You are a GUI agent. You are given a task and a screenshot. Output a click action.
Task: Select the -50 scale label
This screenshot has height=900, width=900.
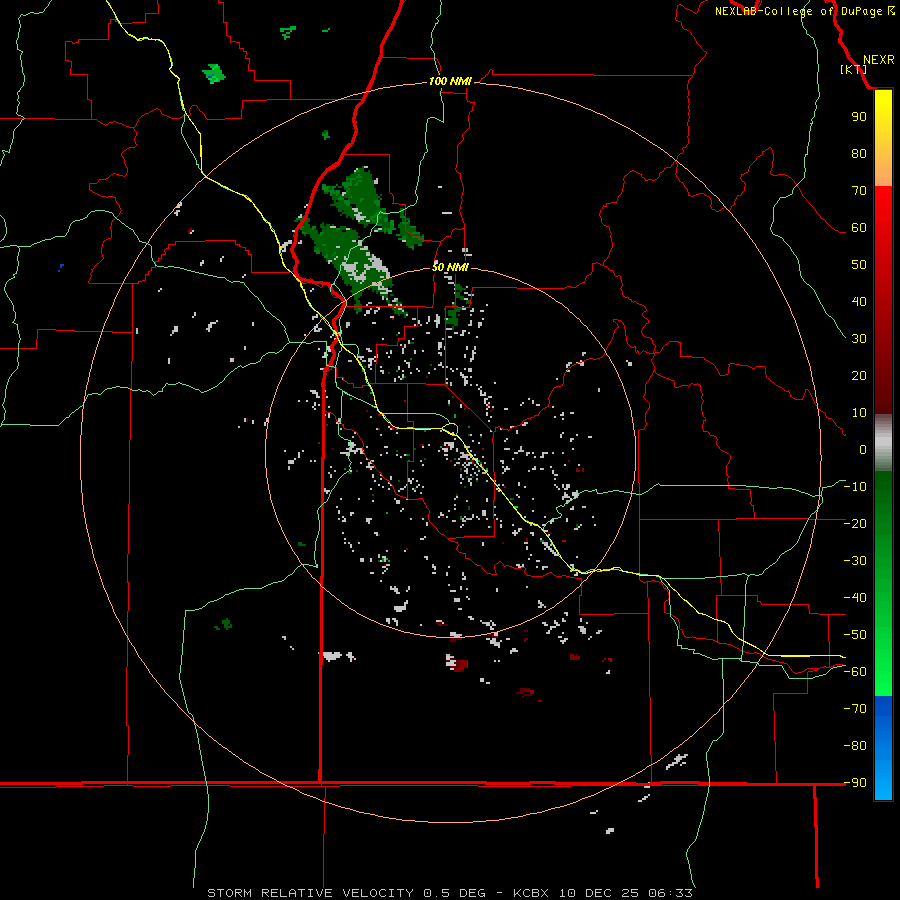(855, 635)
